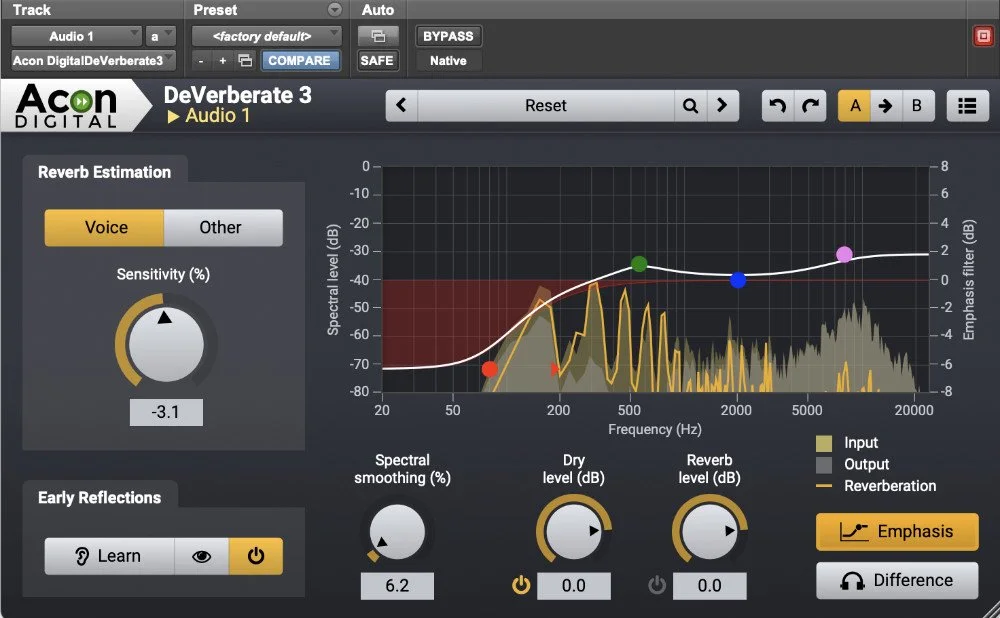Click Spectral smoothing value field 6.2

[x=397, y=585]
